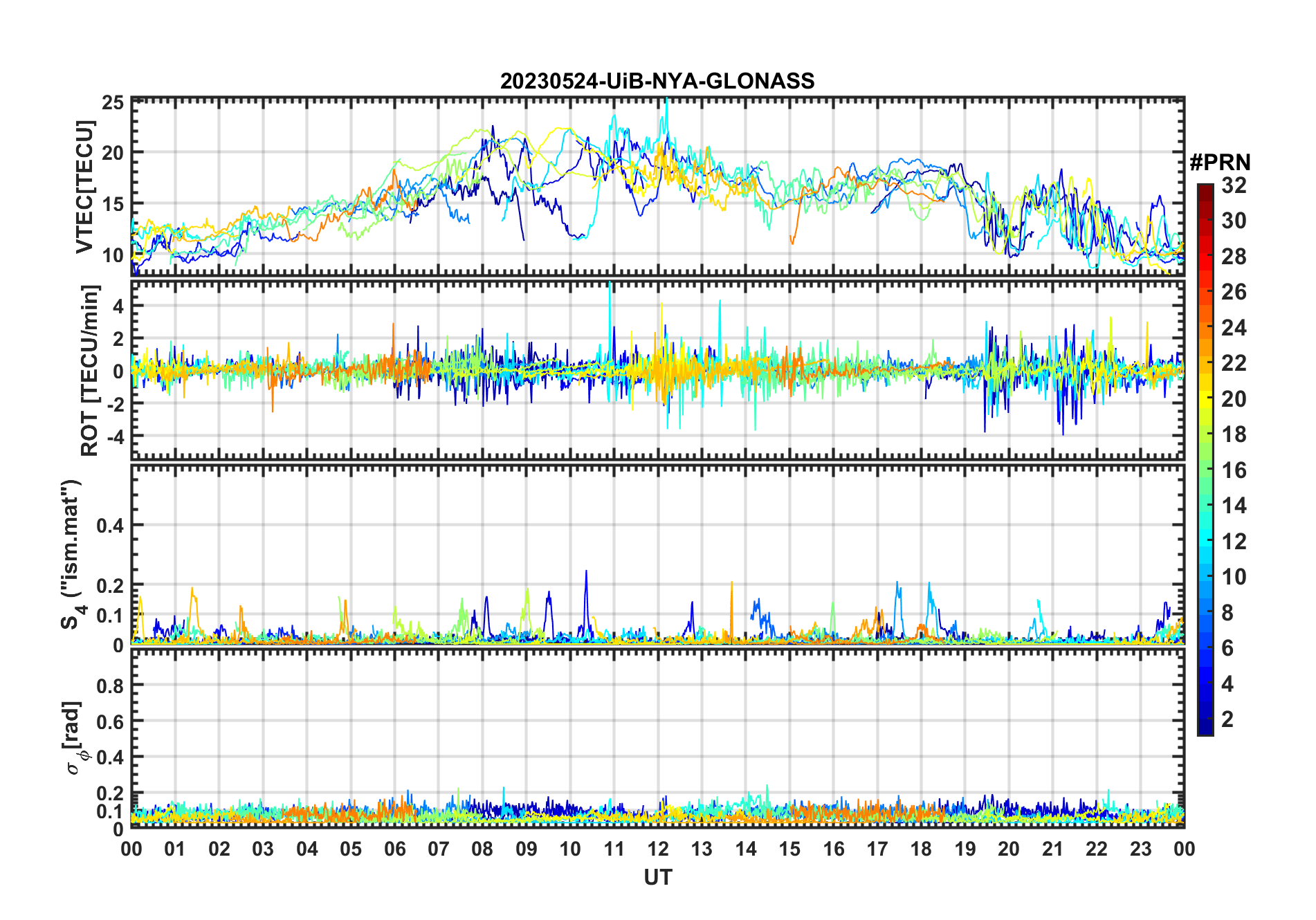Viewport: 1316px width, 920px height.
Task: Click the ROT [TECU/min] axis label
Action: click(x=90, y=370)
